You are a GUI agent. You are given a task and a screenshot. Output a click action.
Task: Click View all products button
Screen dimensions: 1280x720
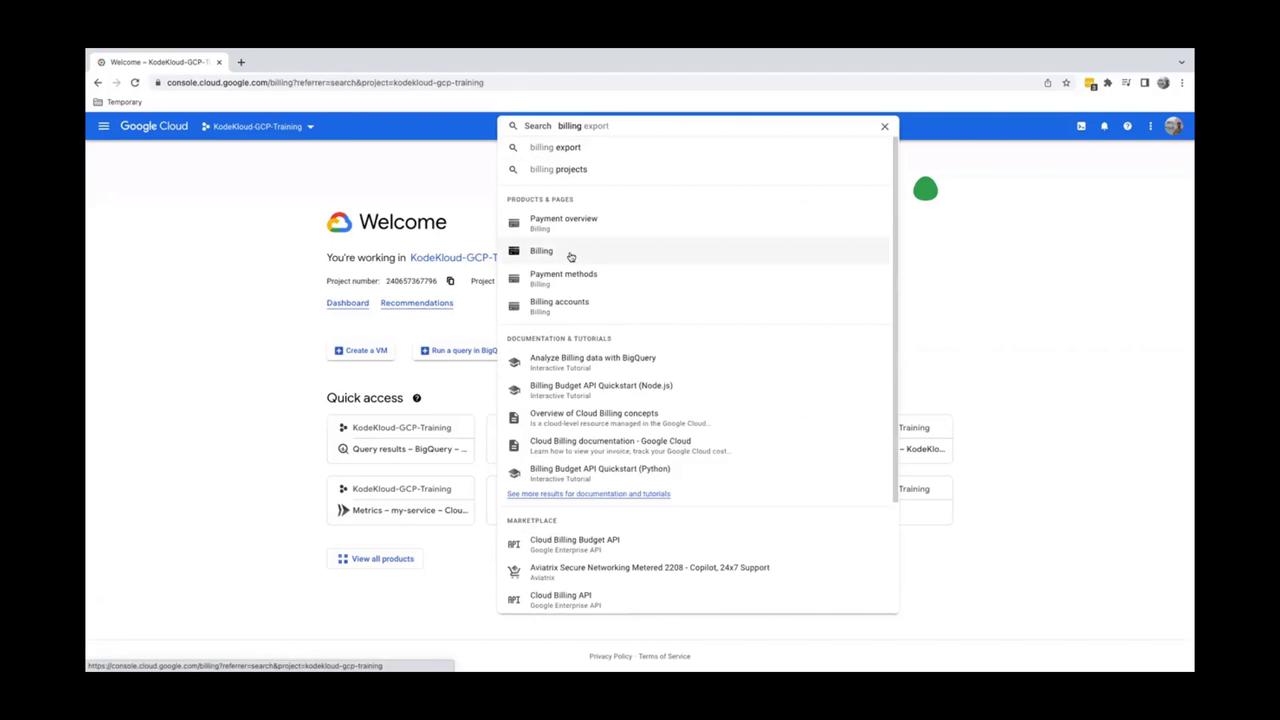[x=375, y=559]
